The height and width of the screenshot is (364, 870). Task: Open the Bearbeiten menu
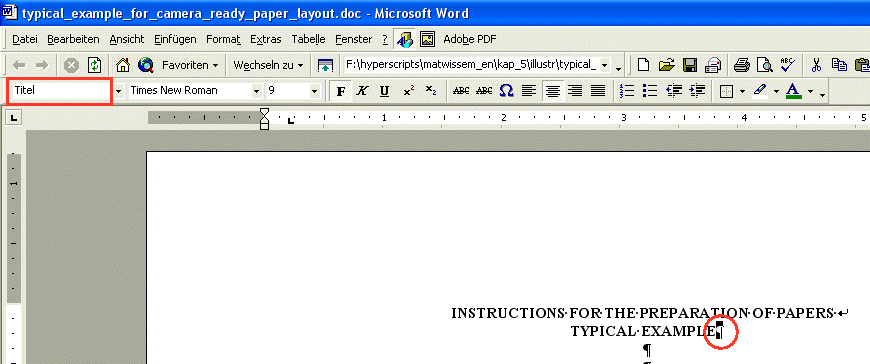73,39
